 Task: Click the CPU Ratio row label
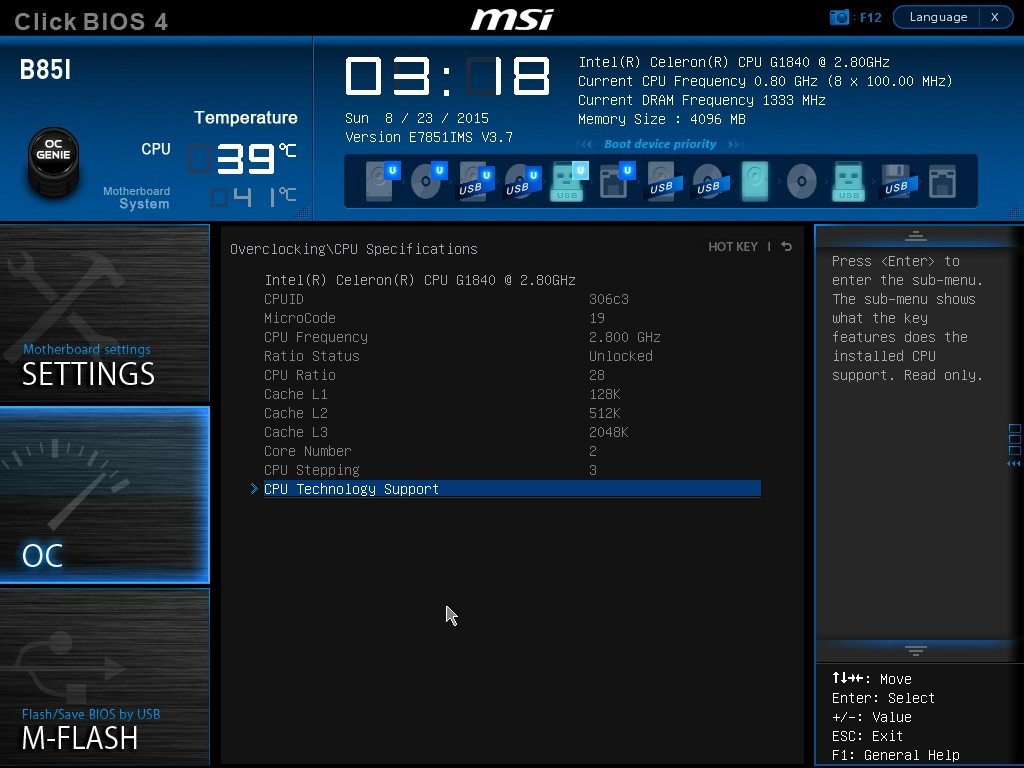pyautogui.click(x=300, y=375)
